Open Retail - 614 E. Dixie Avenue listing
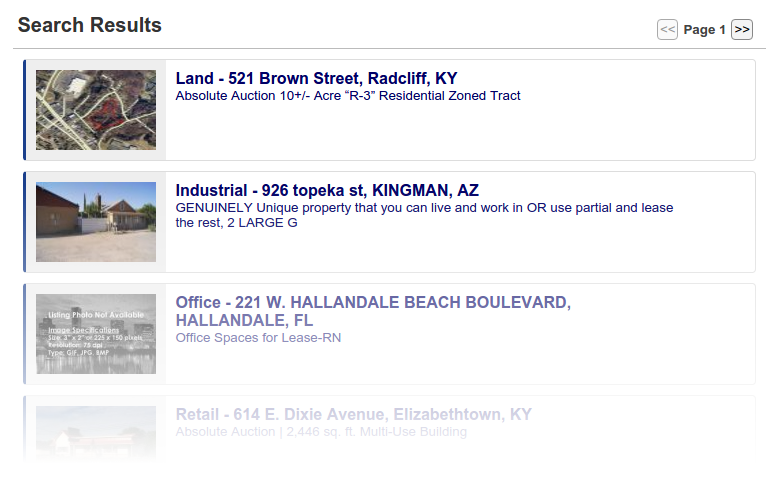Screen dimensions: 774x502 point(353,414)
